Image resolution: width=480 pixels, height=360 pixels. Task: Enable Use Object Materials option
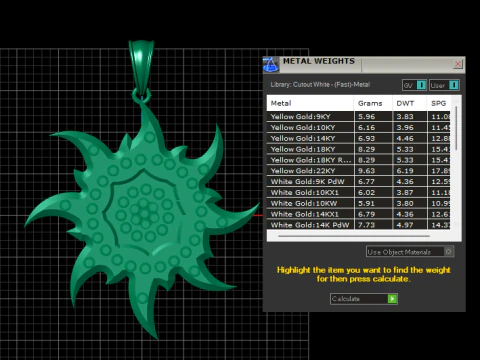[410, 252]
